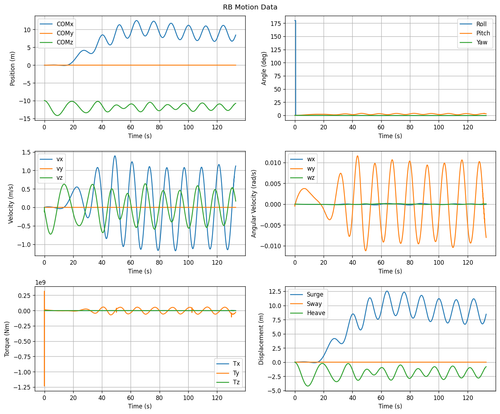Select the Yaw legend label
This screenshot has width=500, height=414.
482,42
